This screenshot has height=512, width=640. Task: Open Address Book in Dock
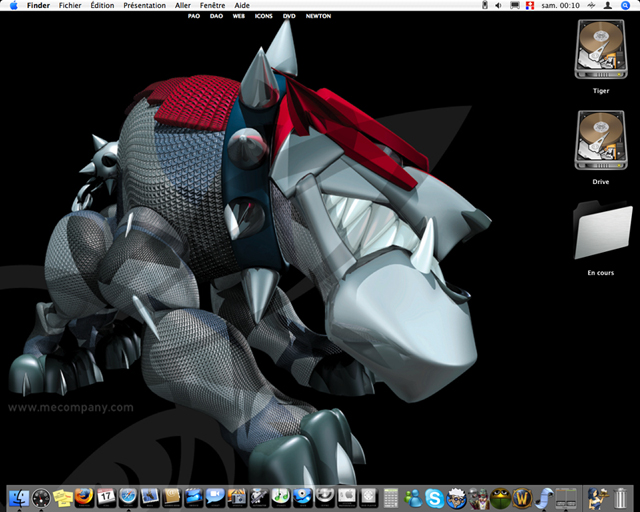point(172,498)
